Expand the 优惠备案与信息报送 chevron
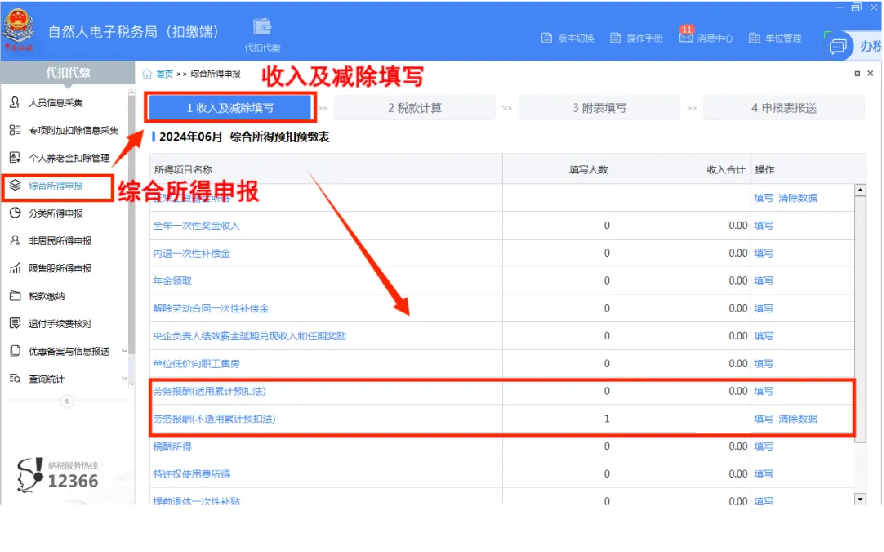Screen dimensions: 884x552 [x=125, y=351]
